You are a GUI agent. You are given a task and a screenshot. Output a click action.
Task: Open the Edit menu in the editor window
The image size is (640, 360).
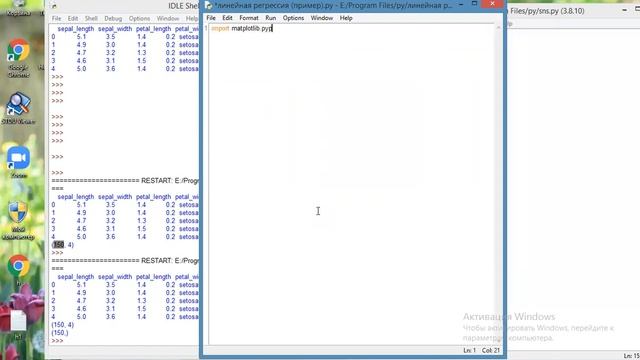pos(227,18)
